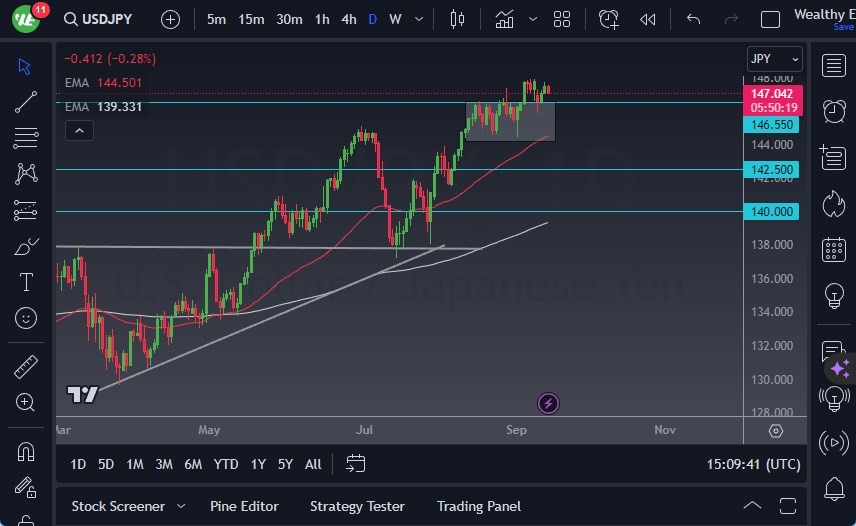Screen dimensions: 856x526
Task: Open the chart-type candle dropdown
Action: click(x=458, y=19)
